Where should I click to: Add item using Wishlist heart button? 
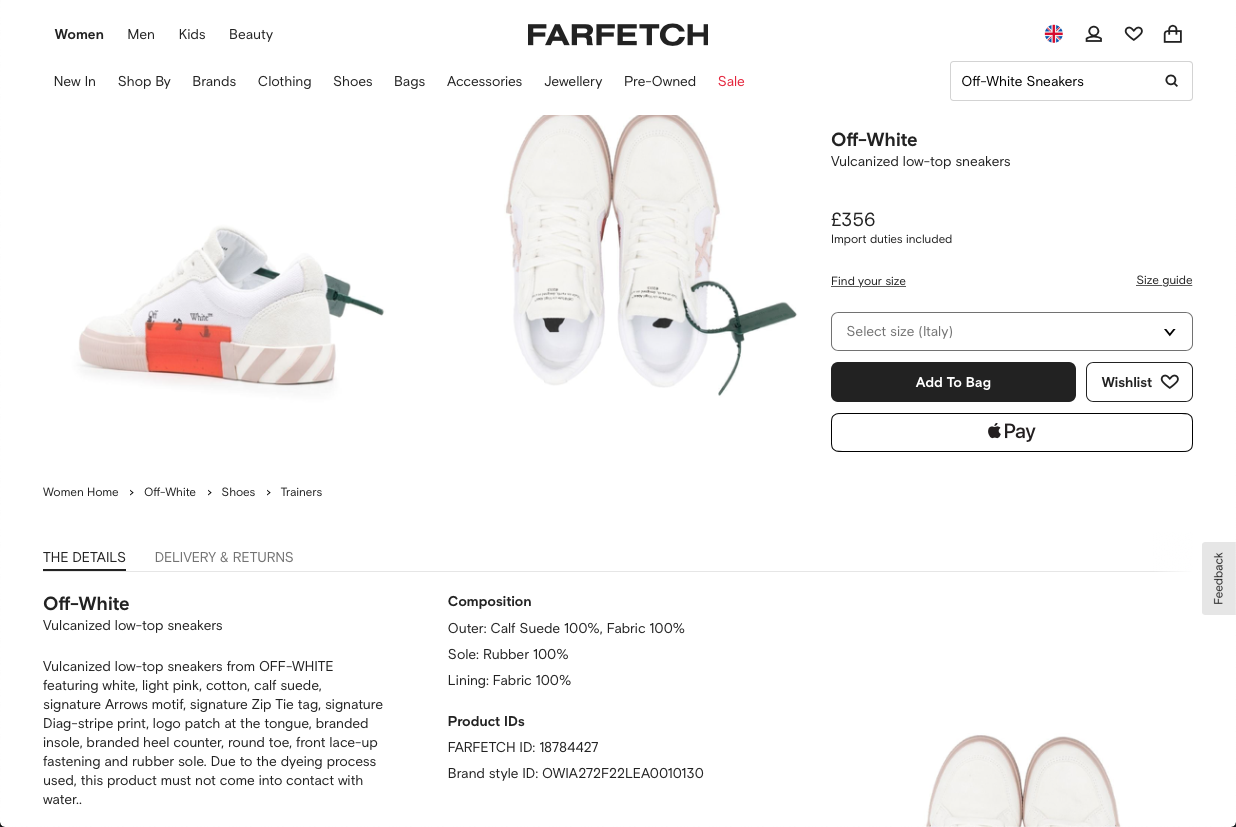pyautogui.click(x=1139, y=382)
